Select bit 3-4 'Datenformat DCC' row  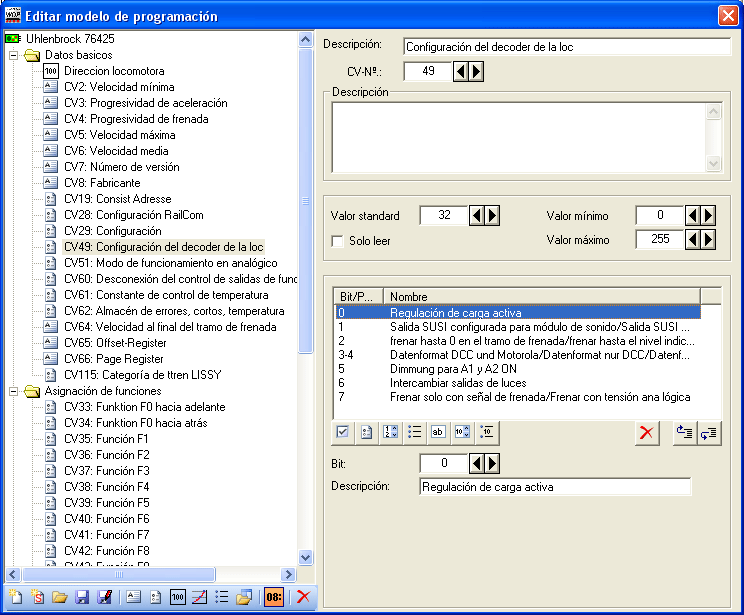517,355
